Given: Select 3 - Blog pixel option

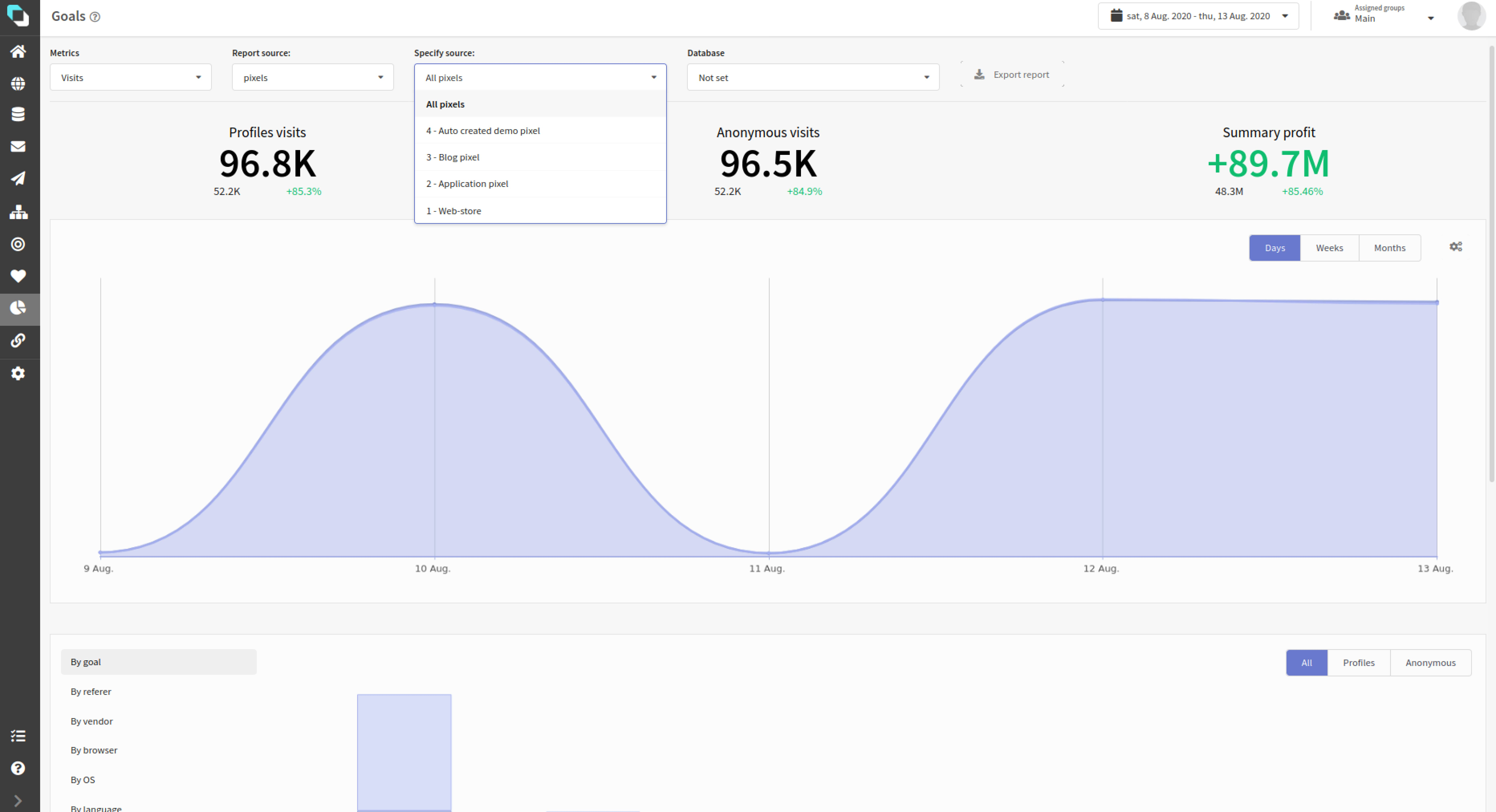Looking at the screenshot, I should 540,157.
